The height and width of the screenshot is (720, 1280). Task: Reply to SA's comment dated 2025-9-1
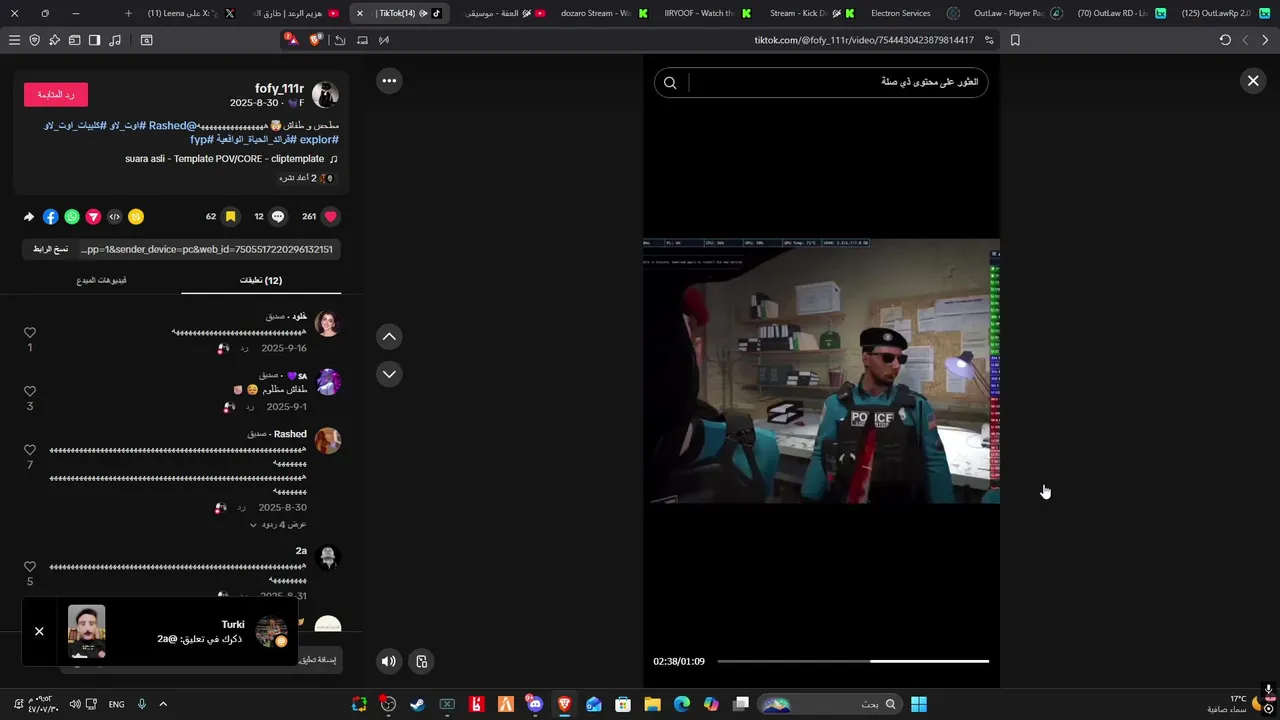click(250, 407)
